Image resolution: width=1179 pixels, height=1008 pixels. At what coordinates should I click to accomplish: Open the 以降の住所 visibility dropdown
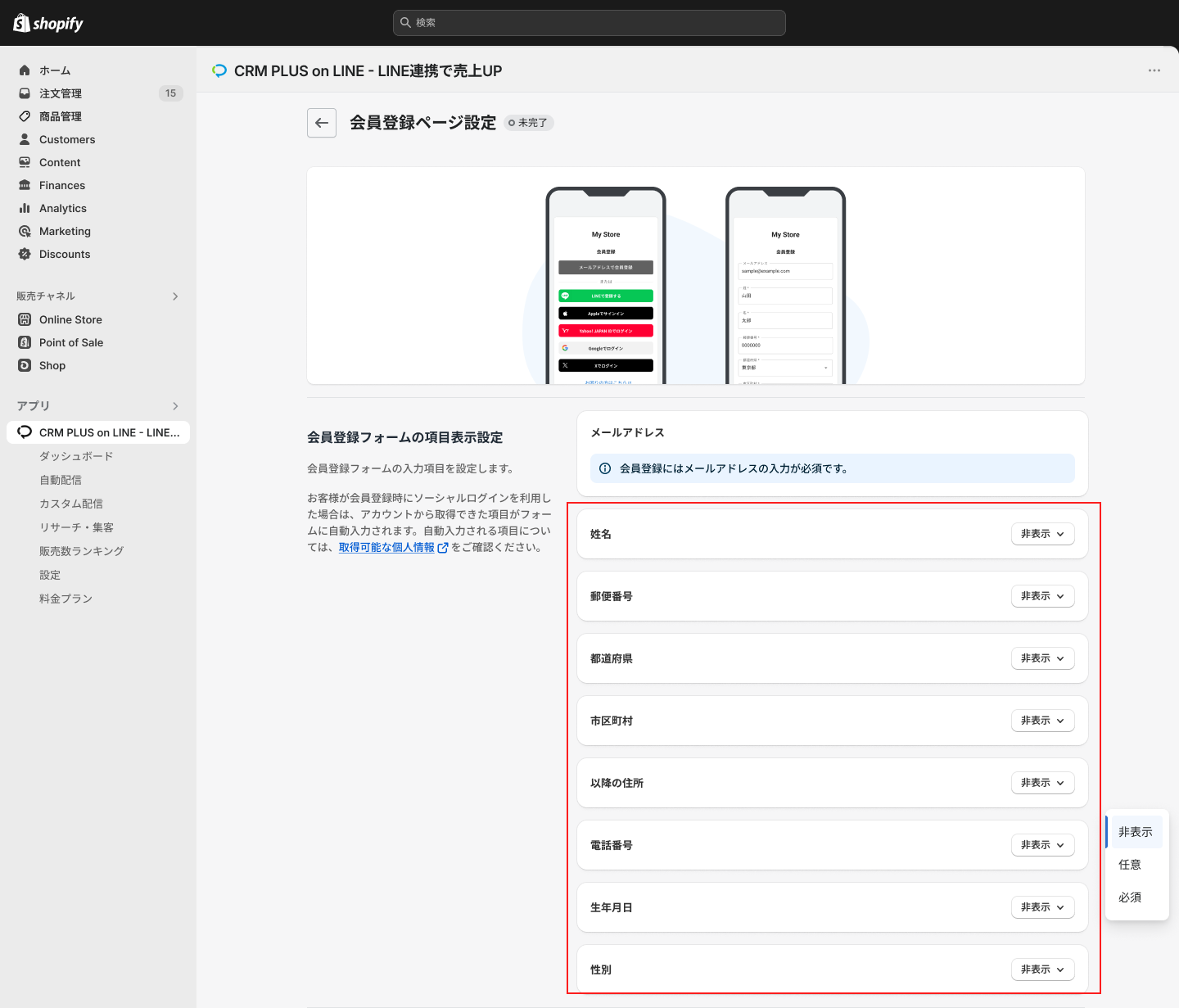1043,783
